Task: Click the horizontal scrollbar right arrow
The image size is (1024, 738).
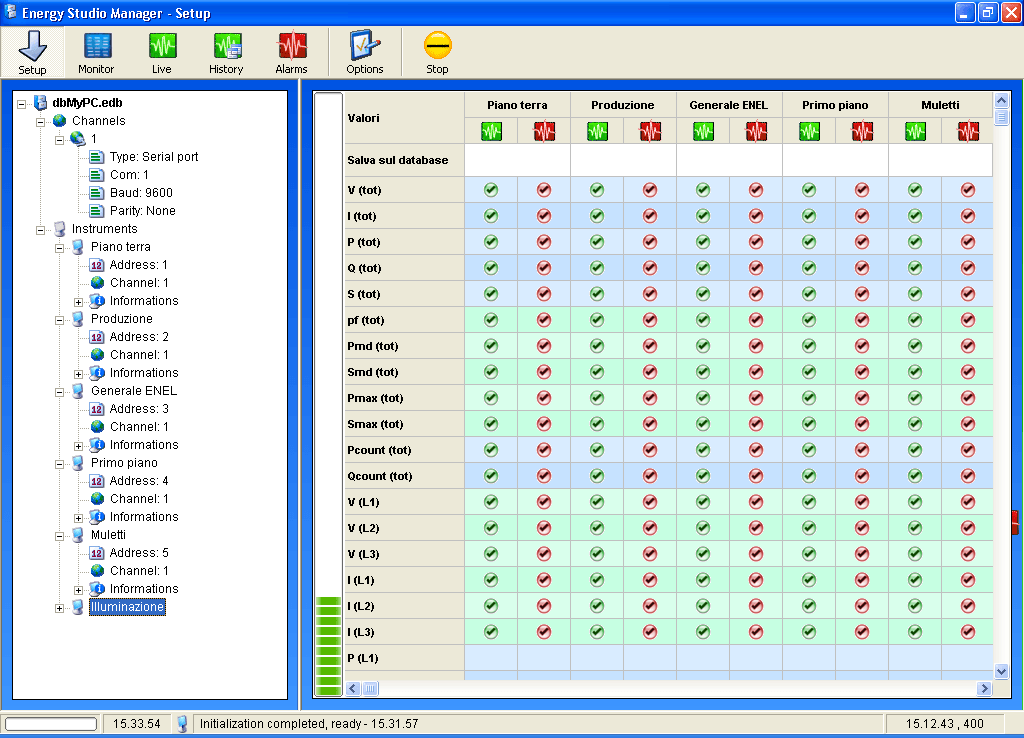Action: 984,688
